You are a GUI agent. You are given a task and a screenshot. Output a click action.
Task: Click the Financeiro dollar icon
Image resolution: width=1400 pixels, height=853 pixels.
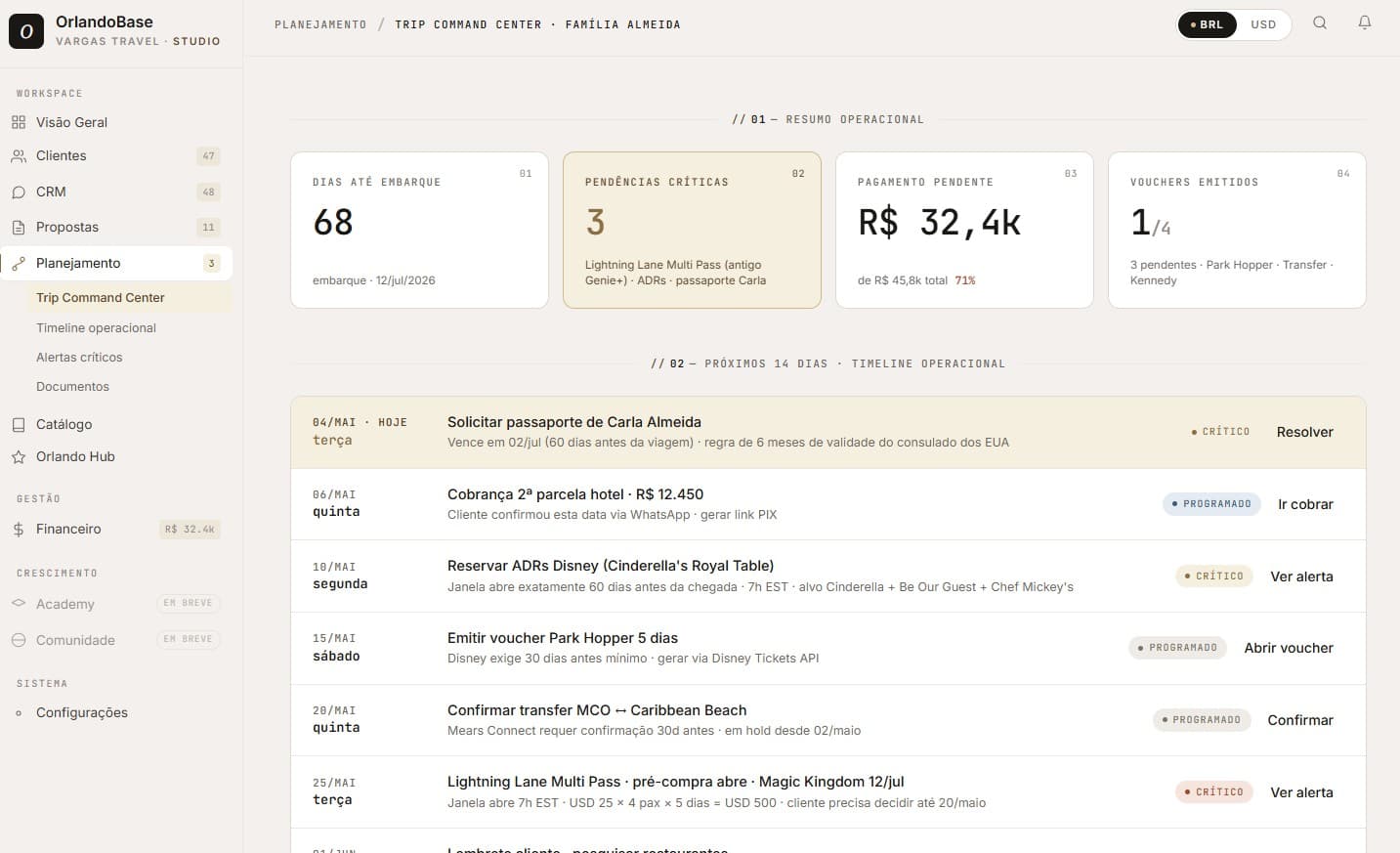coord(19,530)
